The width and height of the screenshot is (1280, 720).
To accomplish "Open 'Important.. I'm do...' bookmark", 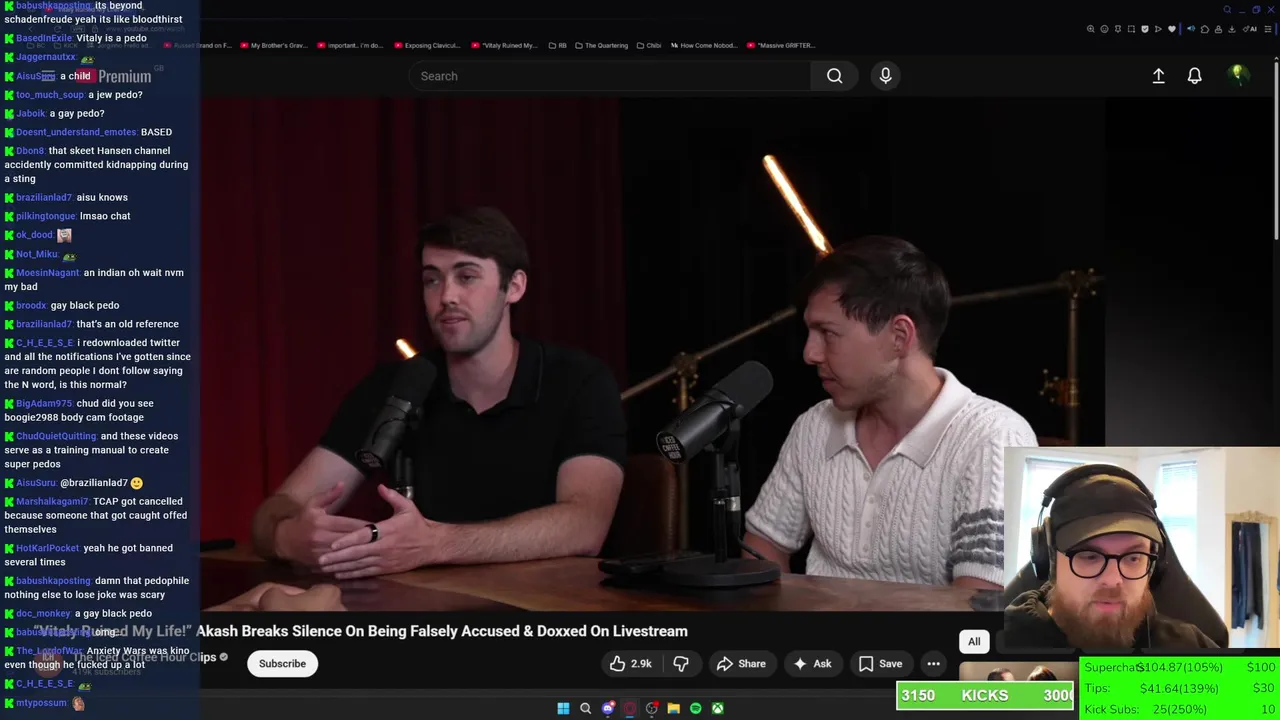I will pos(351,45).
